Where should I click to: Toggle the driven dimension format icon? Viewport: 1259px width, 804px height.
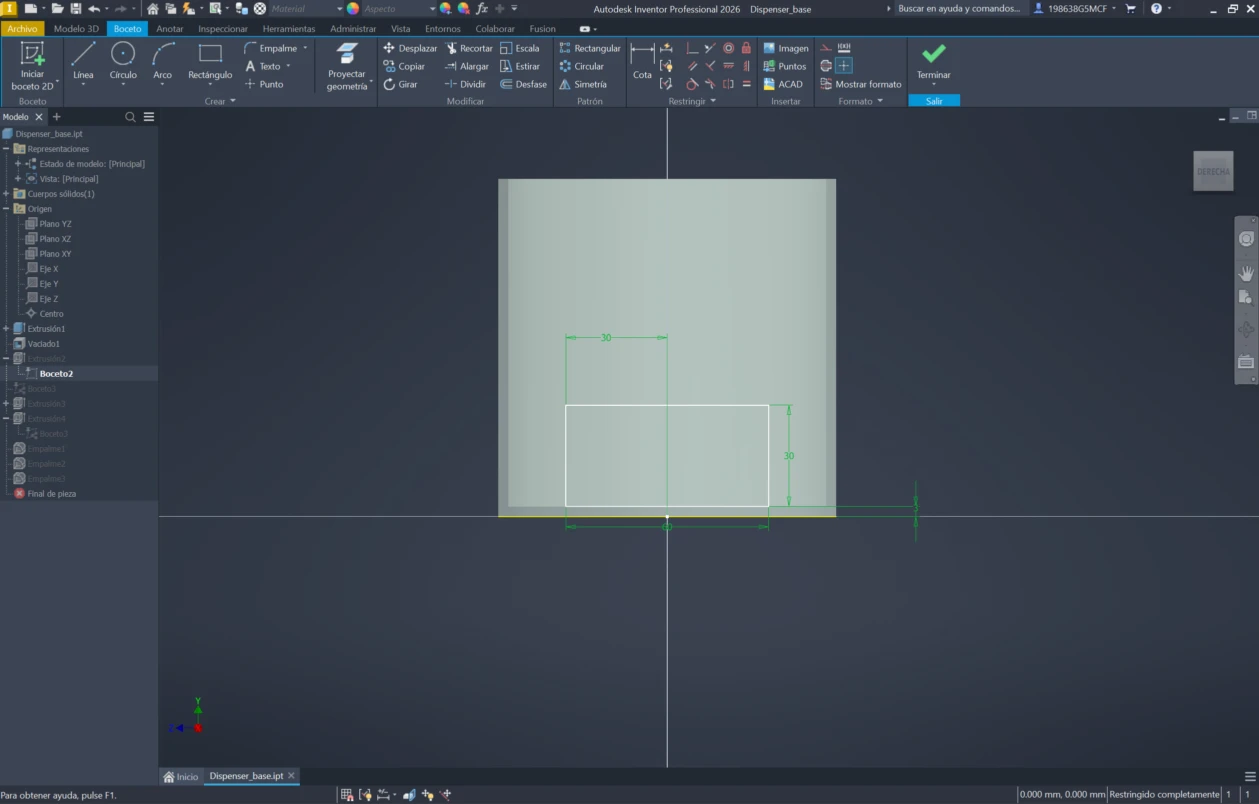click(x=844, y=47)
